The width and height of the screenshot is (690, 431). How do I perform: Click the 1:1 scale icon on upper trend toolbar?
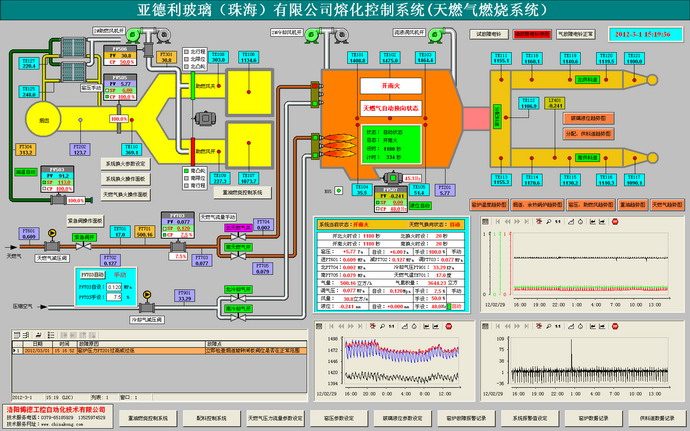tap(558, 221)
